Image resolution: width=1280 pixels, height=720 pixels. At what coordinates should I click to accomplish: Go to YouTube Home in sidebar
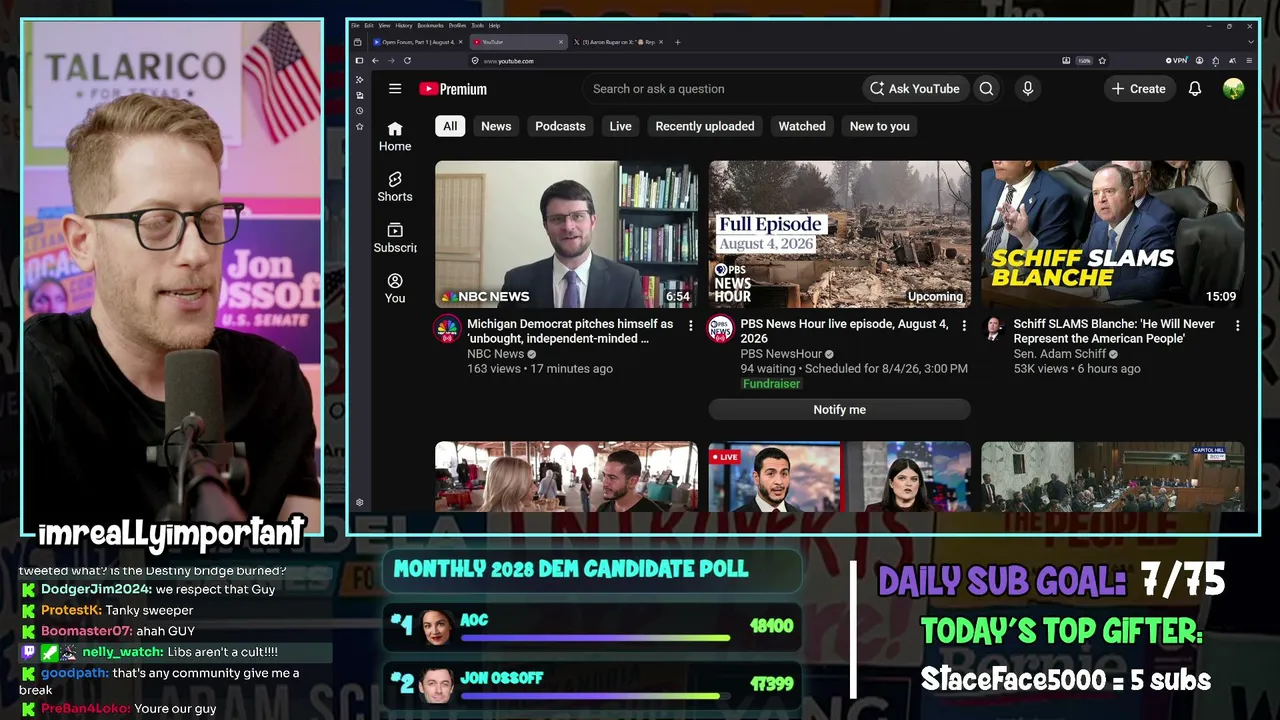click(395, 136)
